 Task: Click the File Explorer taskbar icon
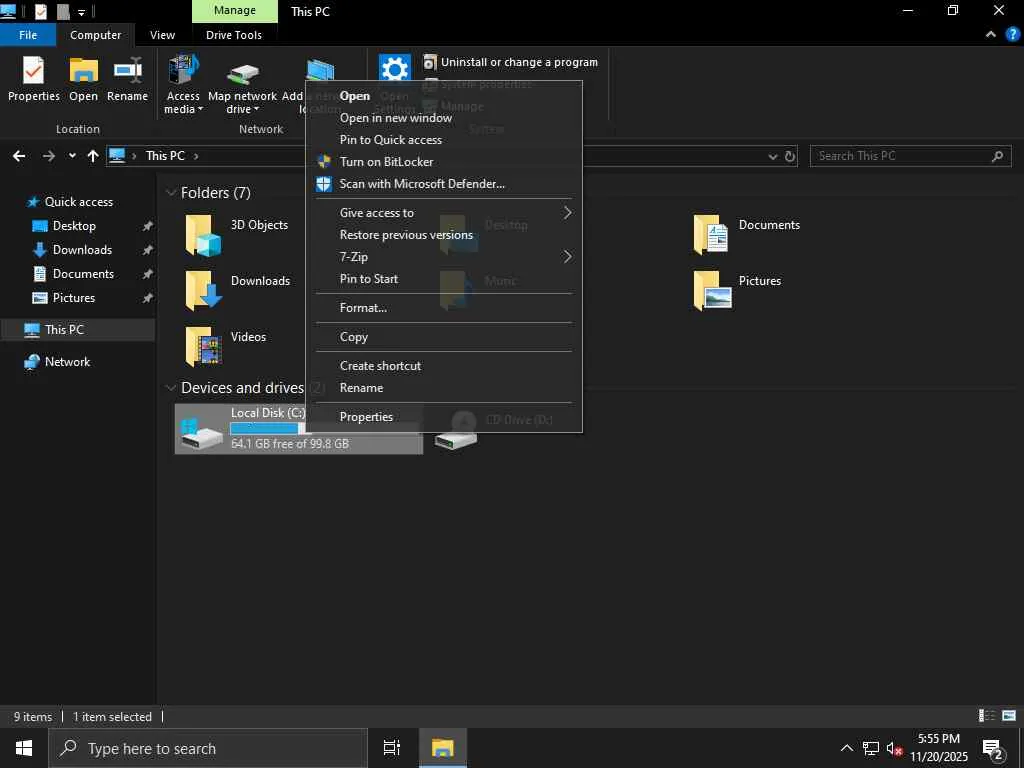442,748
